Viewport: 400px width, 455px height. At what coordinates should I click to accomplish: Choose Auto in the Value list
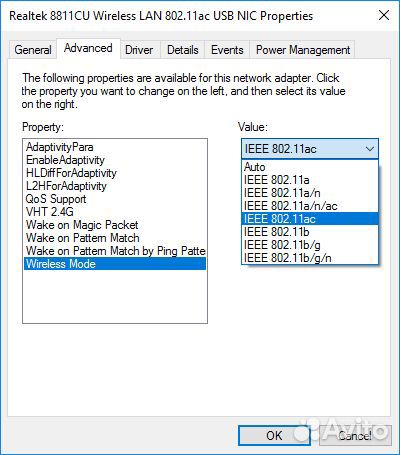coord(310,167)
